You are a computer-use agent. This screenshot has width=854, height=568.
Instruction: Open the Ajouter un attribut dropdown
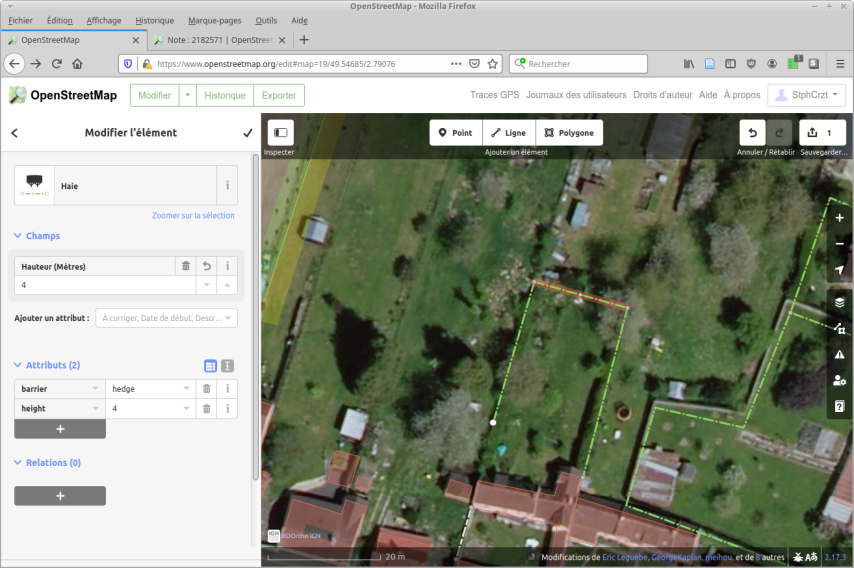click(x=166, y=318)
